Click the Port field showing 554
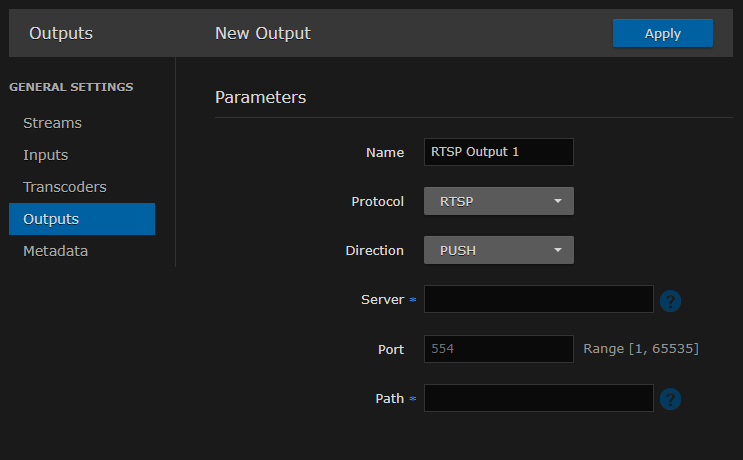 498,349
